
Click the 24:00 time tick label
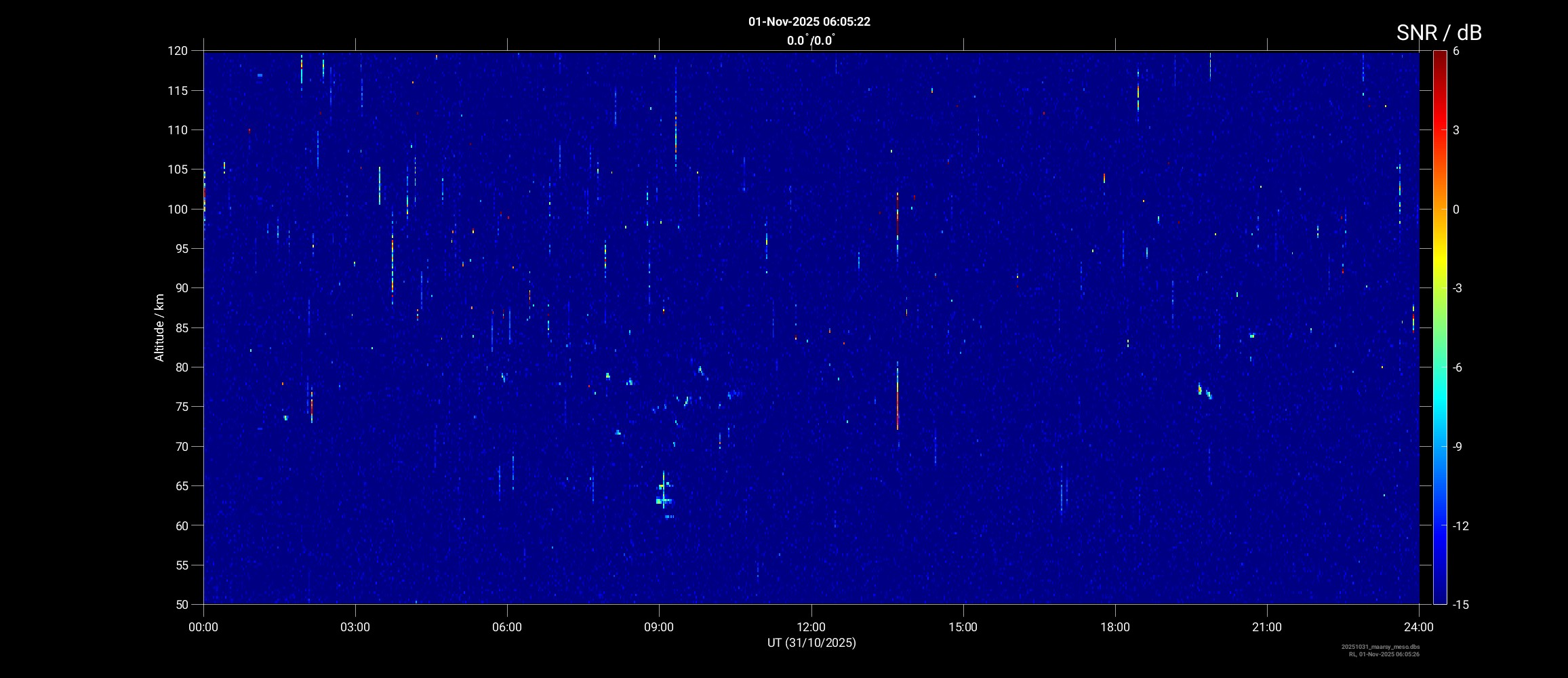pos(1419,627)
